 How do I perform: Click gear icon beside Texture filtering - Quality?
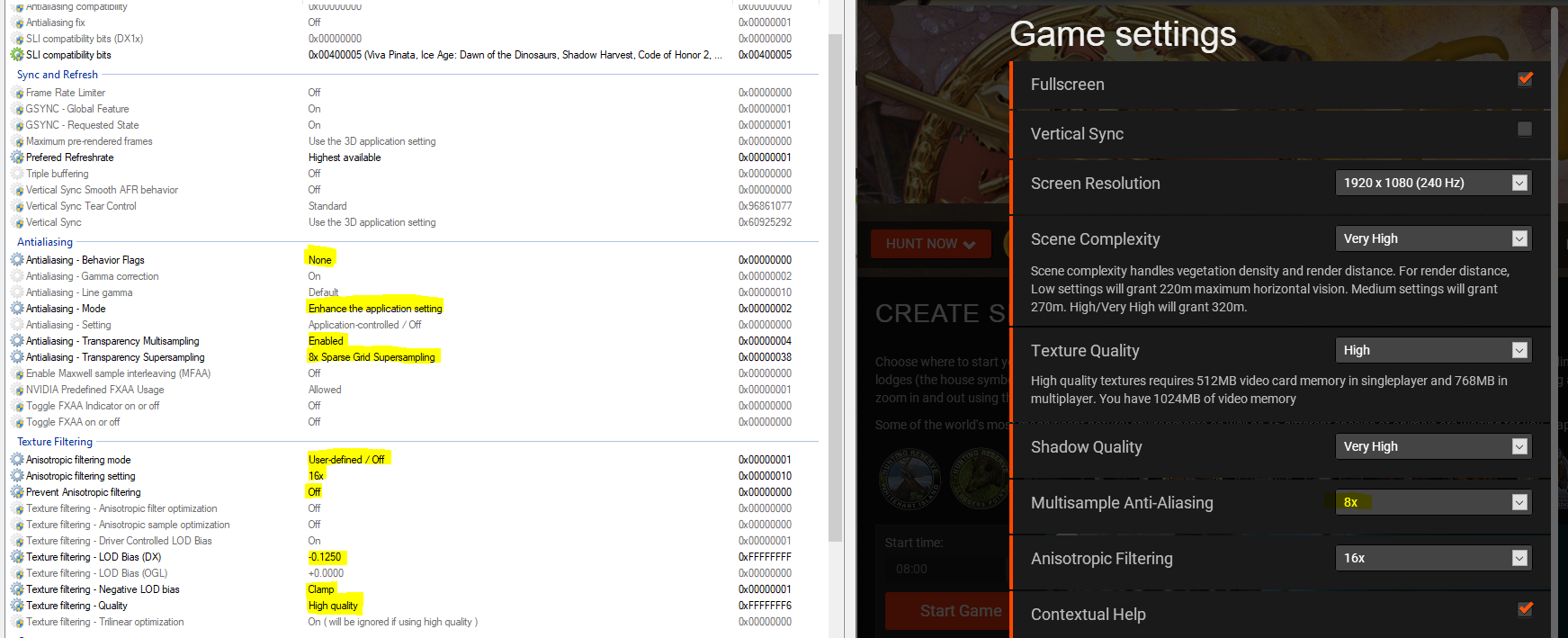point(17,606)
